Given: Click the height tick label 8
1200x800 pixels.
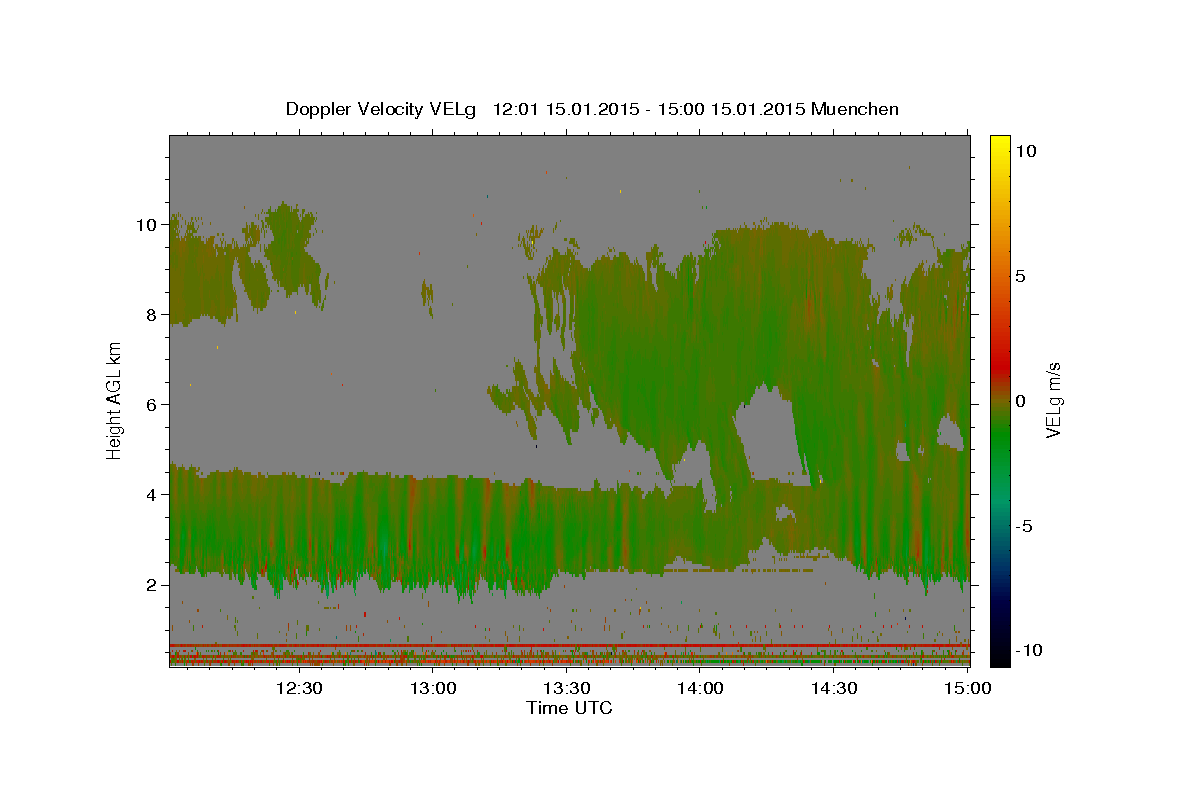Looking at the screenshot, I should pyautogui.click(x=152, y=315).
